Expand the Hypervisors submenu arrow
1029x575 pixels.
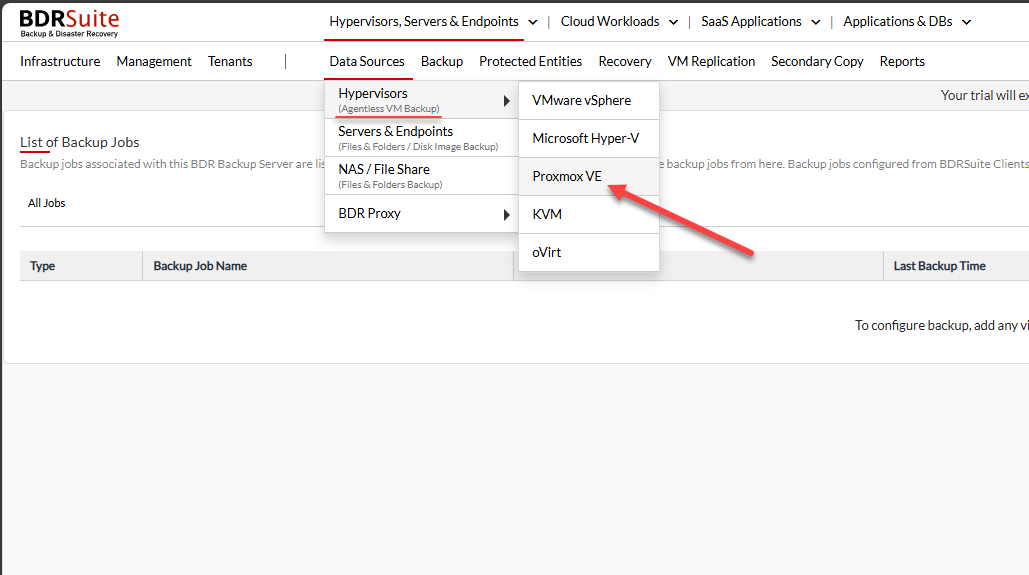click(x=507, y=100)
